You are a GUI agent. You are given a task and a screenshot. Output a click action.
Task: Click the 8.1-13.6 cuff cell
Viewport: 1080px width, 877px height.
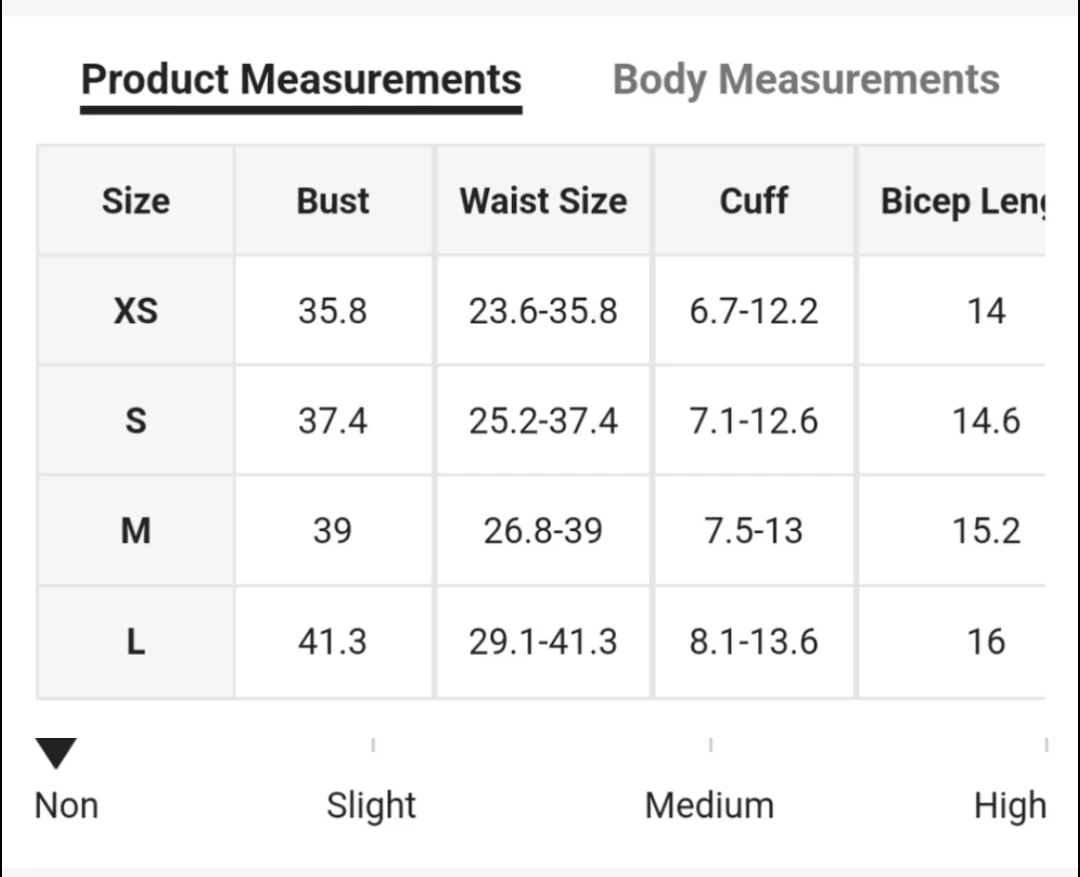(x=754, y=642)
